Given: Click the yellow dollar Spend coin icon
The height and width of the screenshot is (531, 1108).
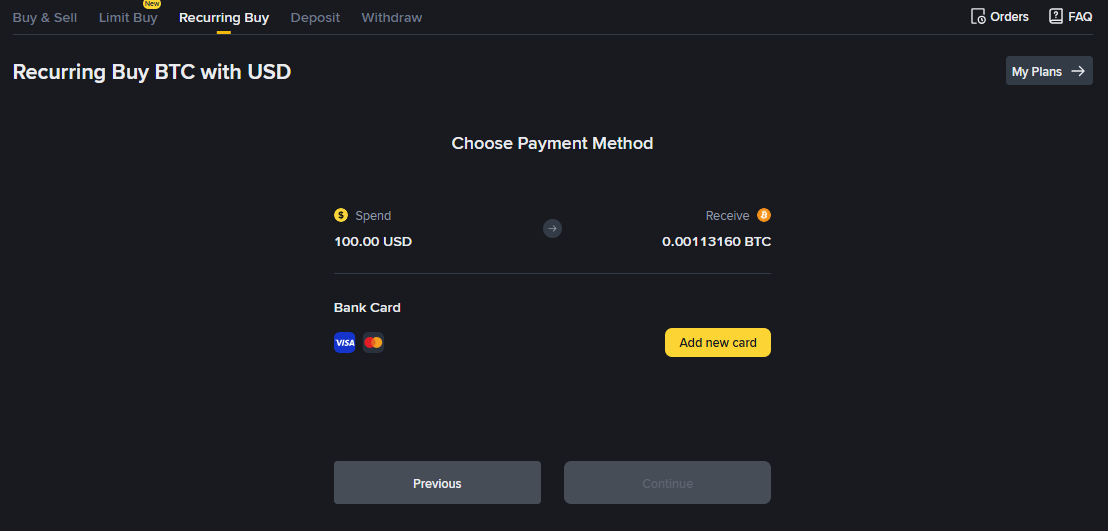Looking at the screenshot, I should pos(341,215).
